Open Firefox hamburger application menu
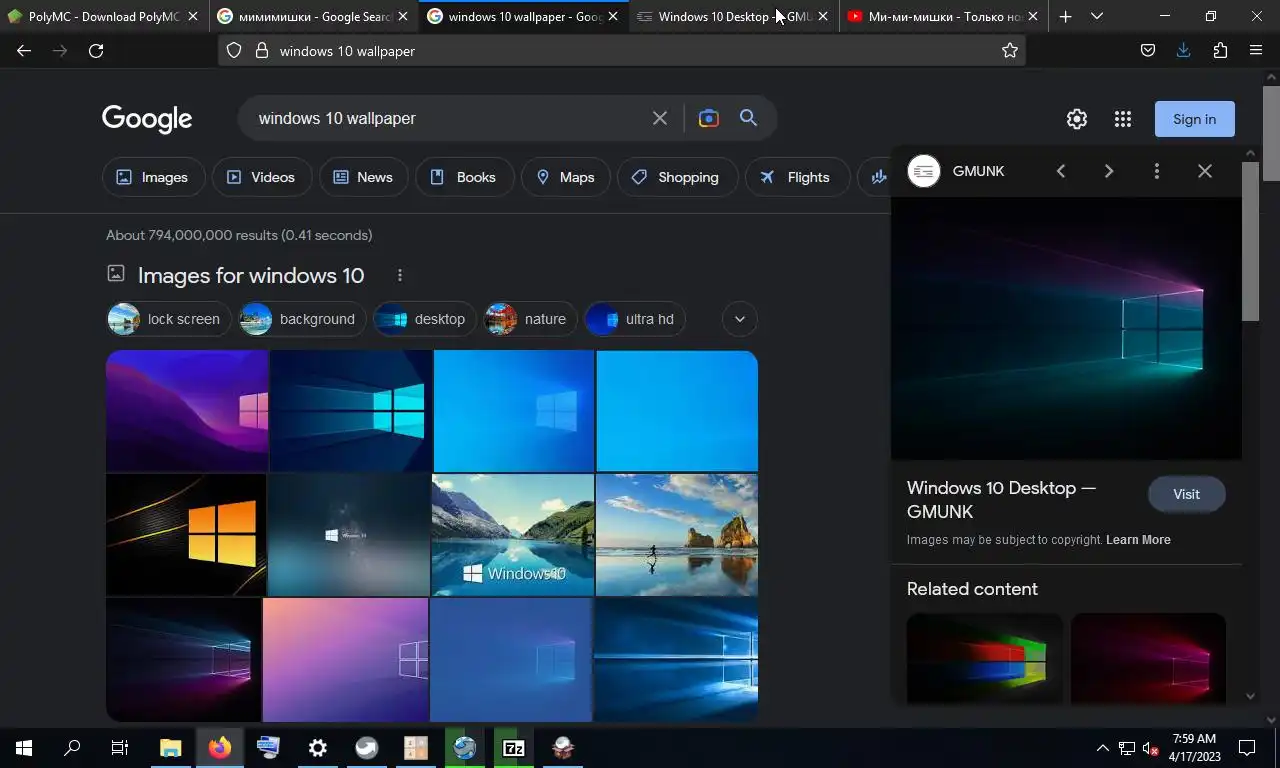This screenshot has height=768, width=1280. [1256, 51]
